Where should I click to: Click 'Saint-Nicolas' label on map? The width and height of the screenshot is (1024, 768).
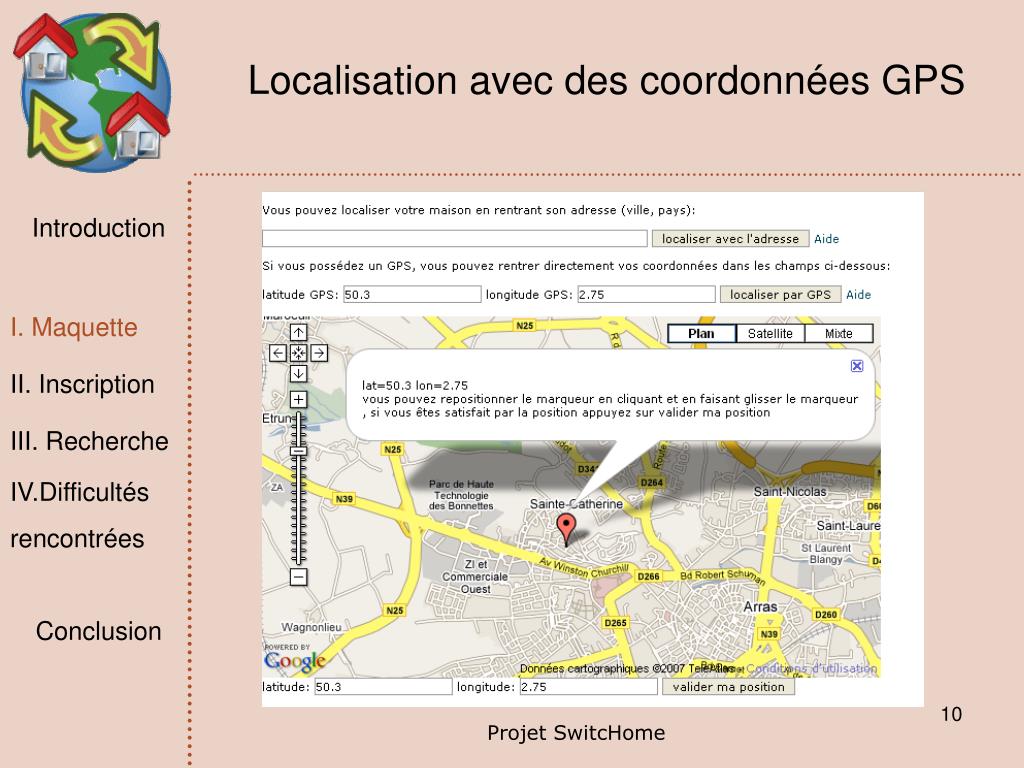[790, 492]
